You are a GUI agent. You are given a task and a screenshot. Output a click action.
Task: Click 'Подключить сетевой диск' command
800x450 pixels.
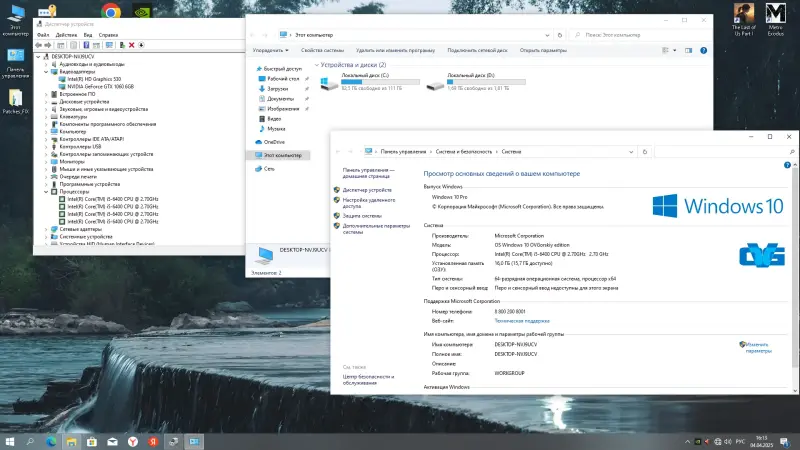478,51
